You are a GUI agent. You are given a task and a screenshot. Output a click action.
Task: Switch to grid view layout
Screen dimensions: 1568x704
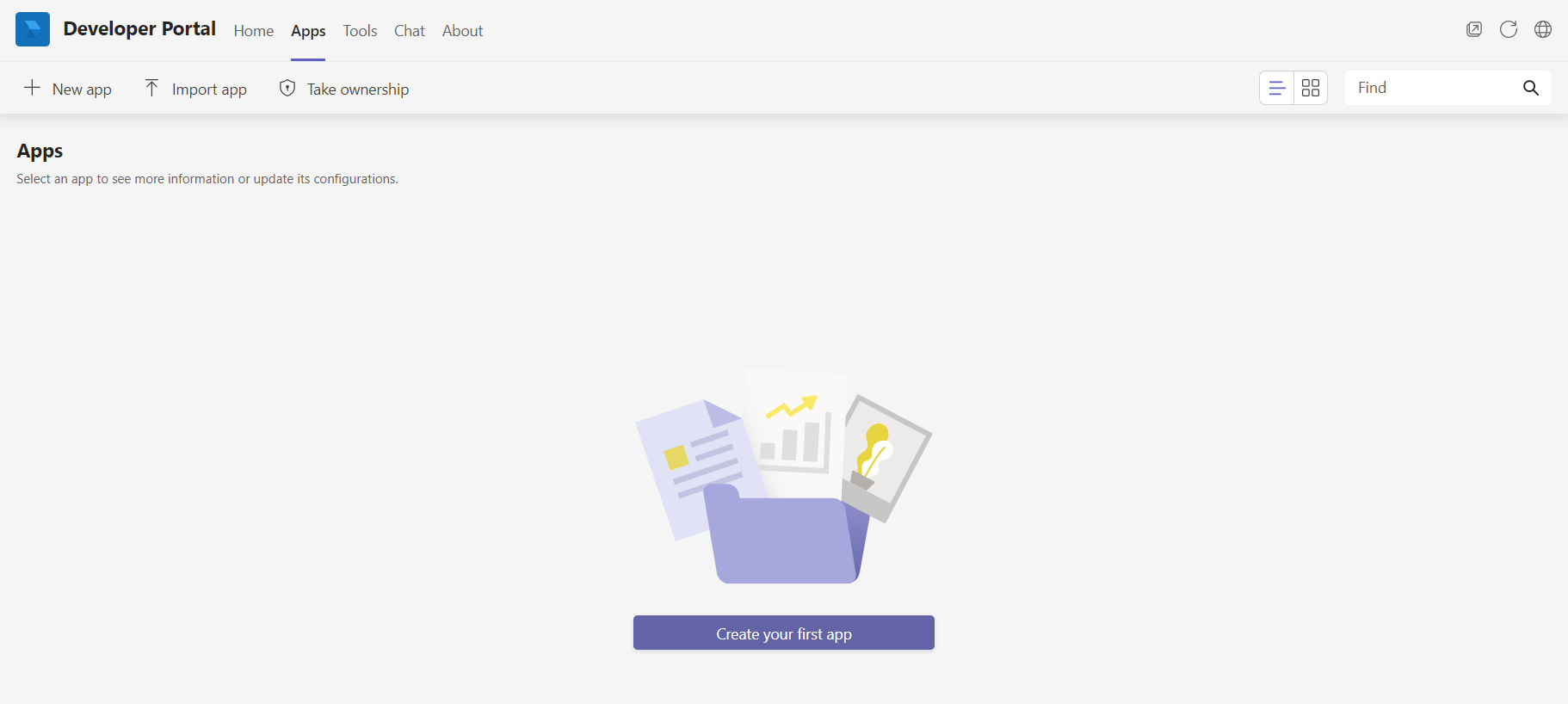1311,88
